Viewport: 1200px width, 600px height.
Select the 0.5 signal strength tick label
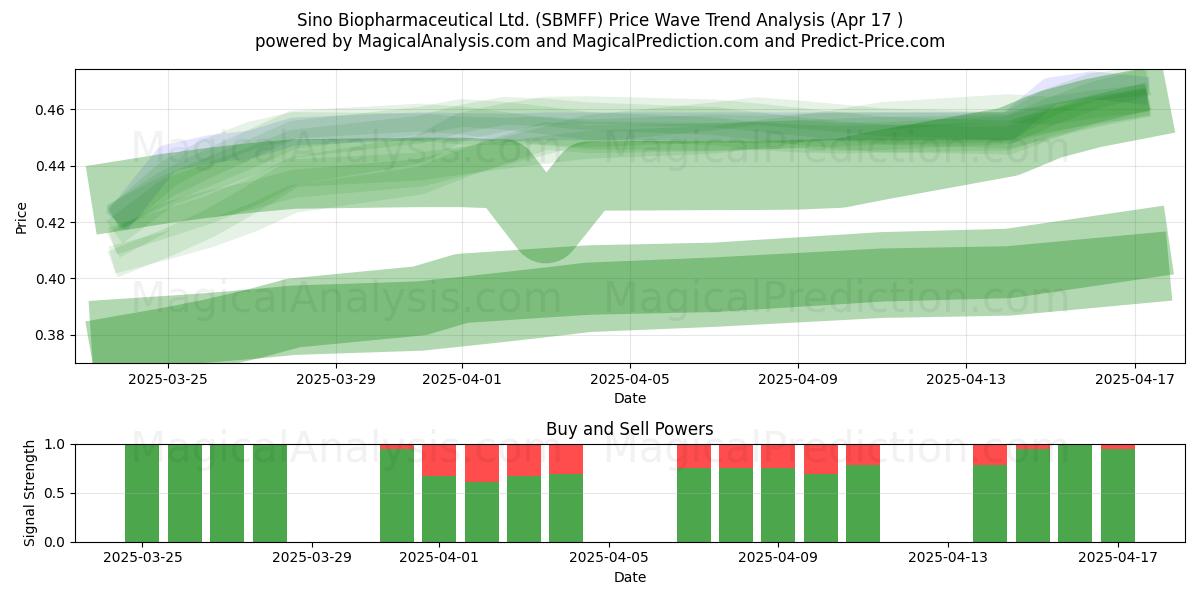point(56,493)
